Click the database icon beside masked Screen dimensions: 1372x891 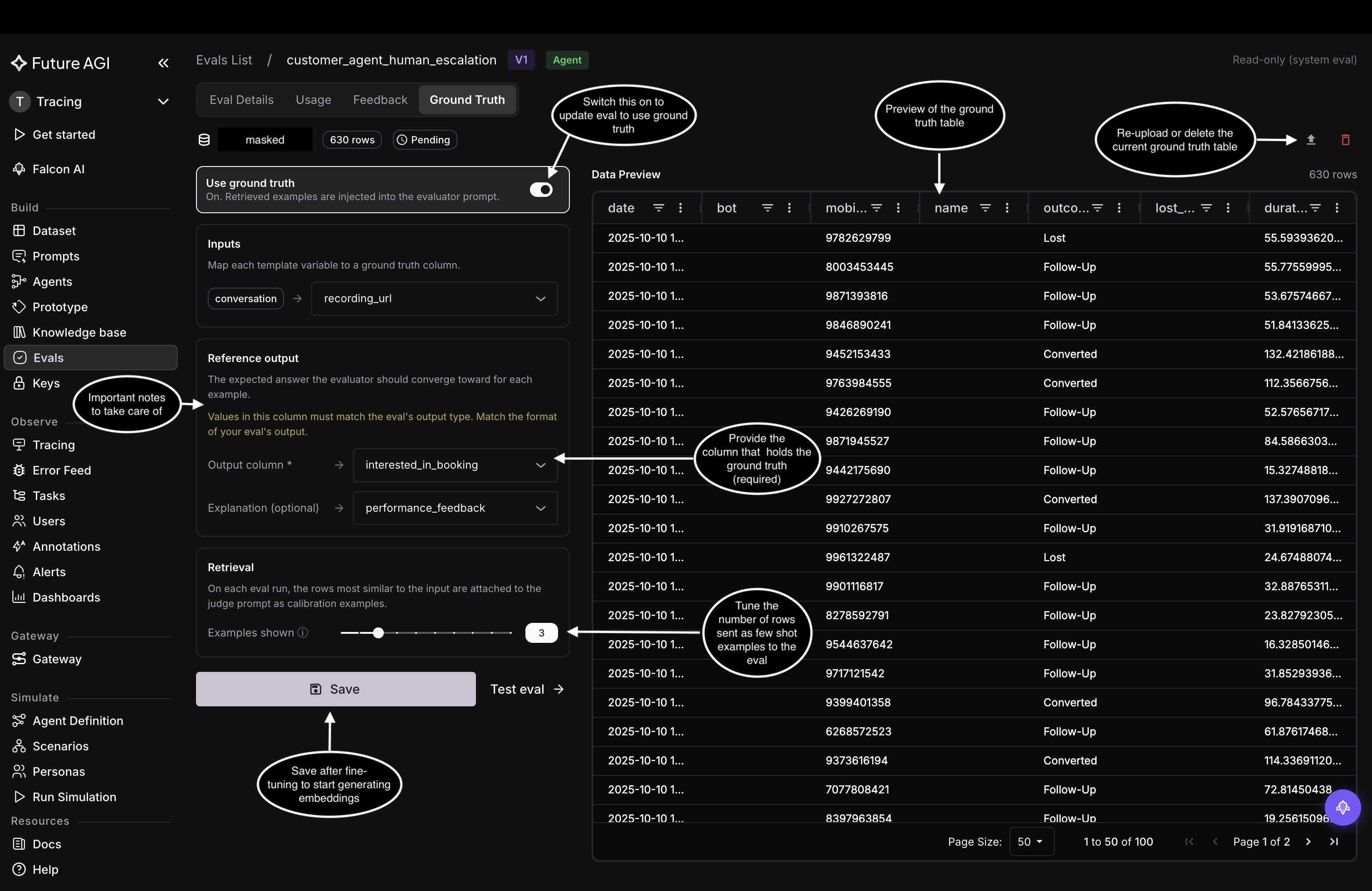tap(204, 139)
